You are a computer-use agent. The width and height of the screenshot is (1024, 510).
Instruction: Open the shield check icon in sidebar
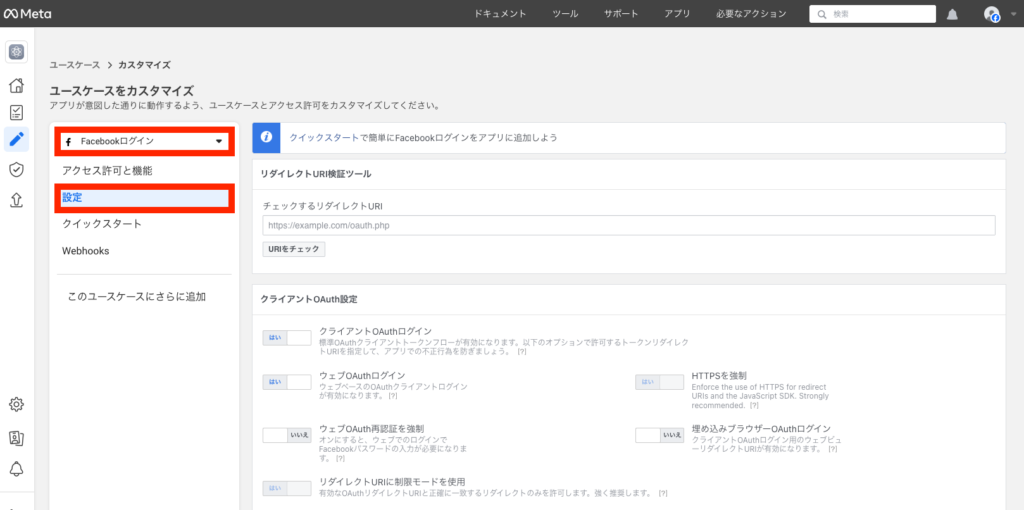coord(16,170)
